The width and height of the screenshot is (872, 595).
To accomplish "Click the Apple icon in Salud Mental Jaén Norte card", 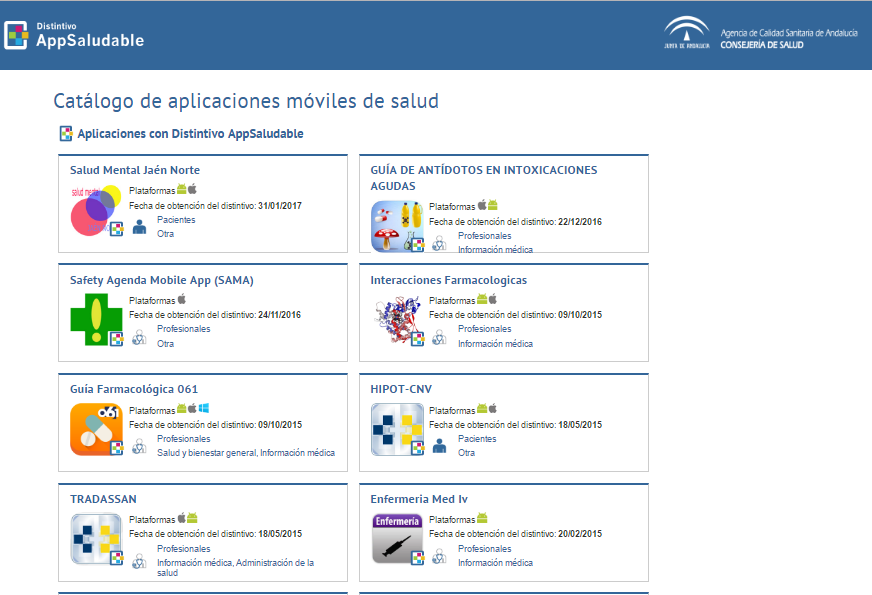I will 192,189.
